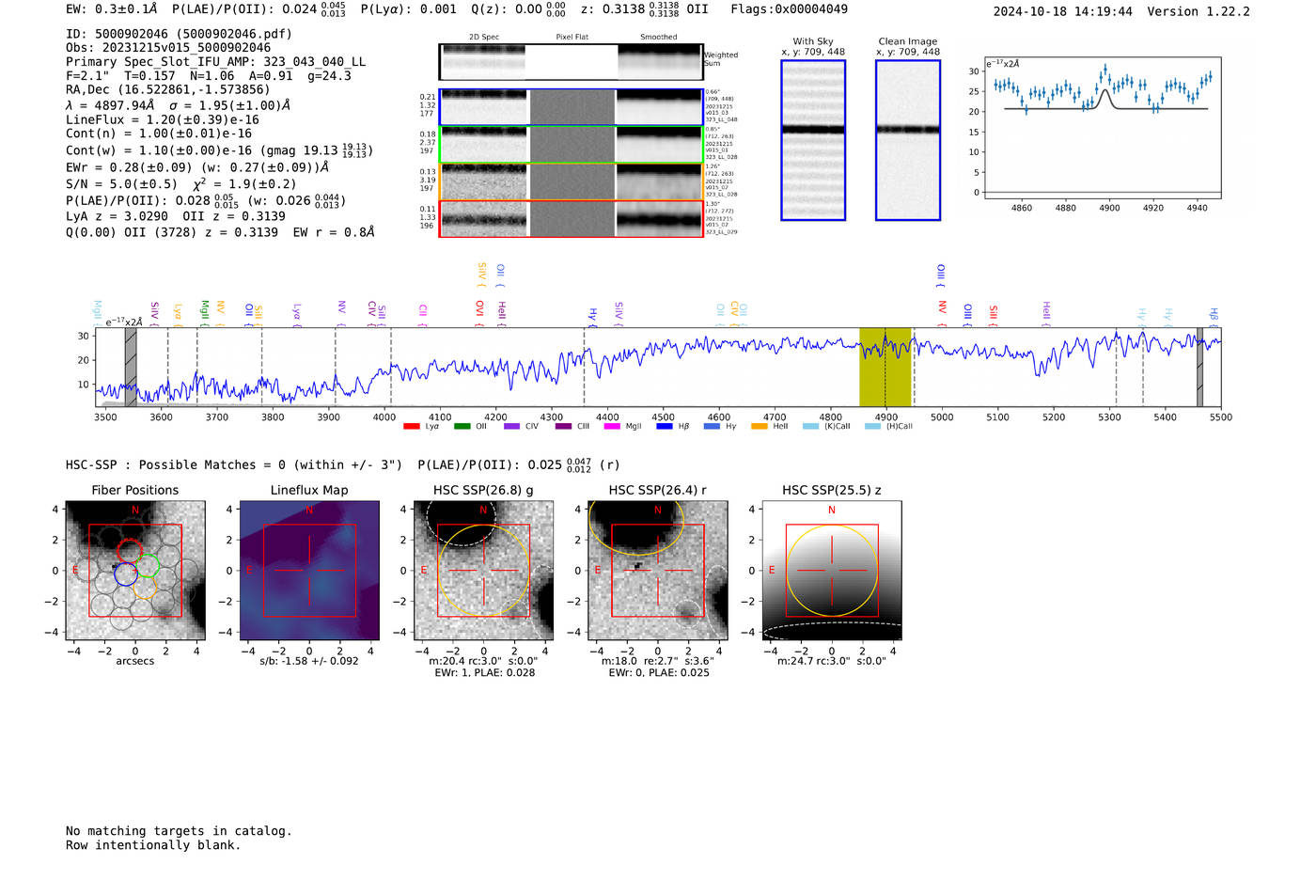
Task: Select the orange-bordered 2D spec fiber row
Action: 572,181
